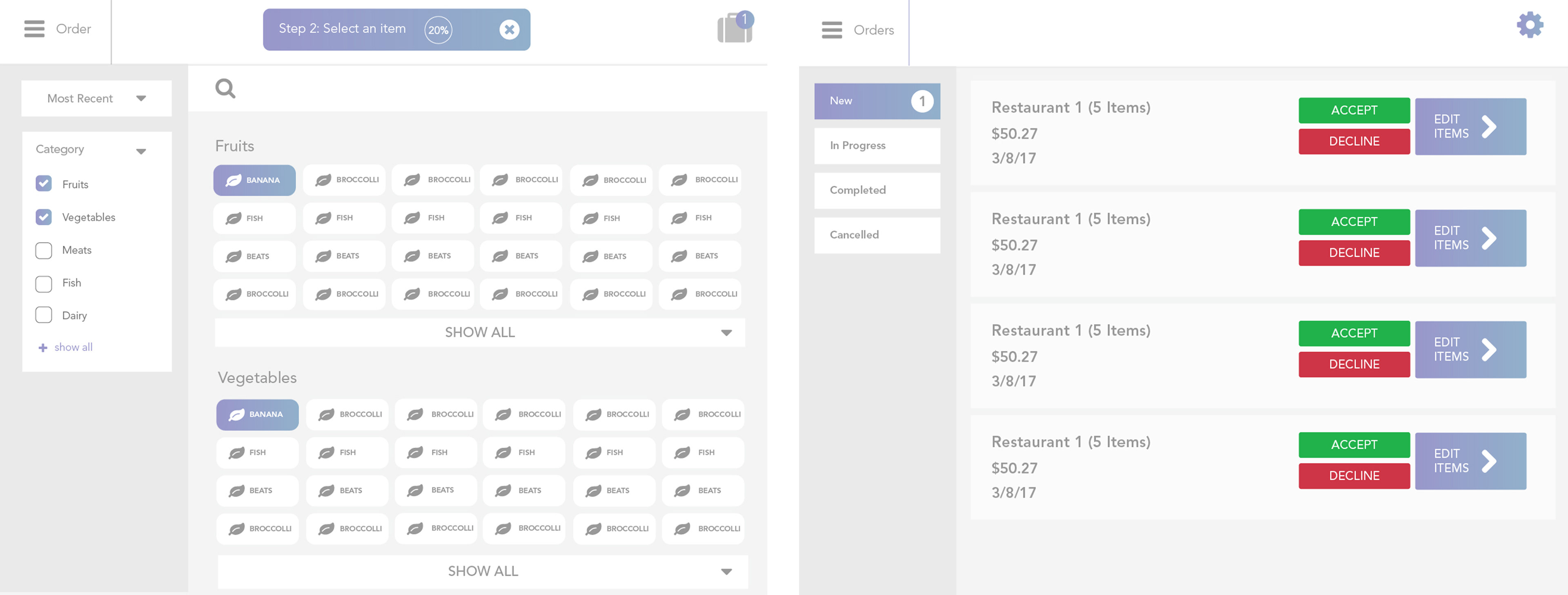This screenshot has height=595, width=1568.
Task: Open the Most Recent sort dropdown
Action: [96, 98]
